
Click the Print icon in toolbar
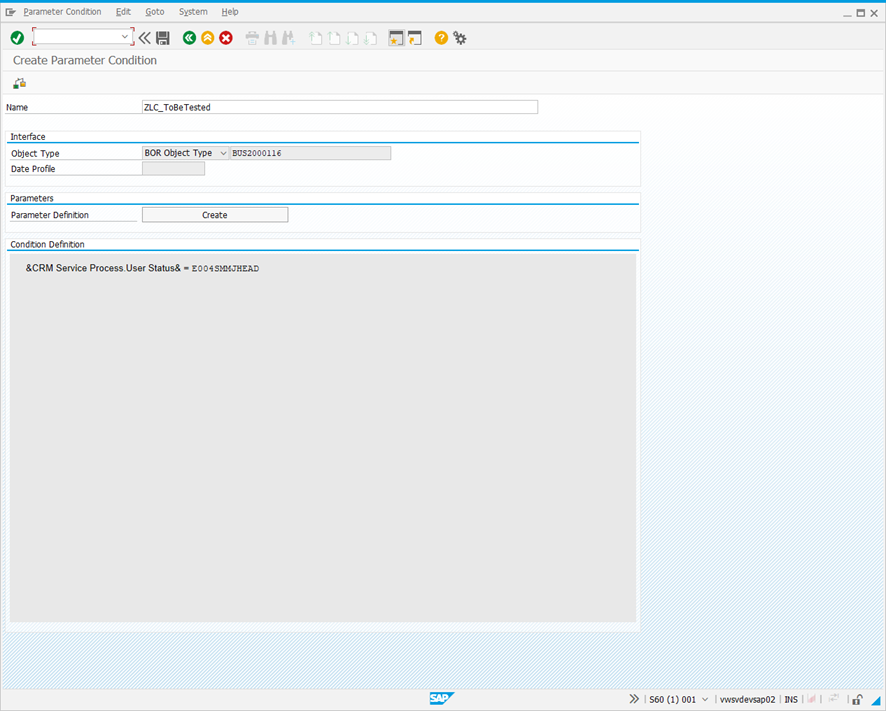(252, 38)
